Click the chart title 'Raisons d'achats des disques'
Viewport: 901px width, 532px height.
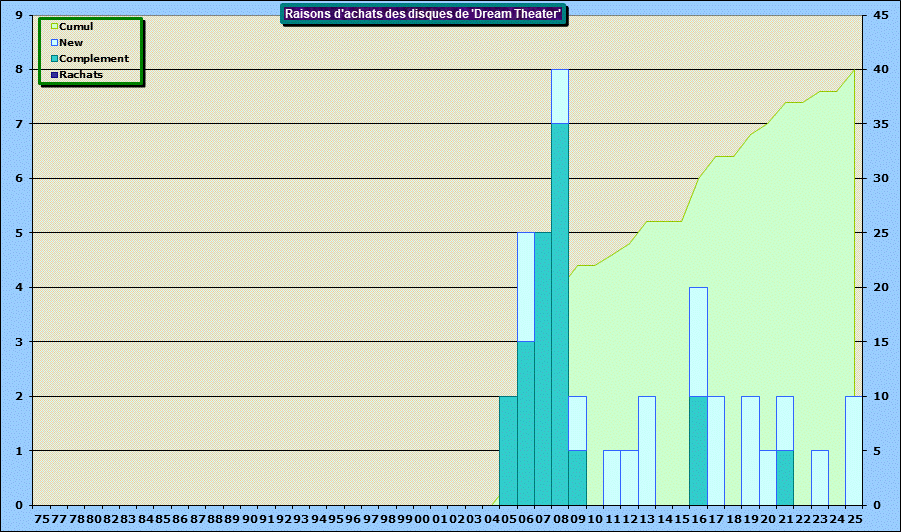coord(423,14)
